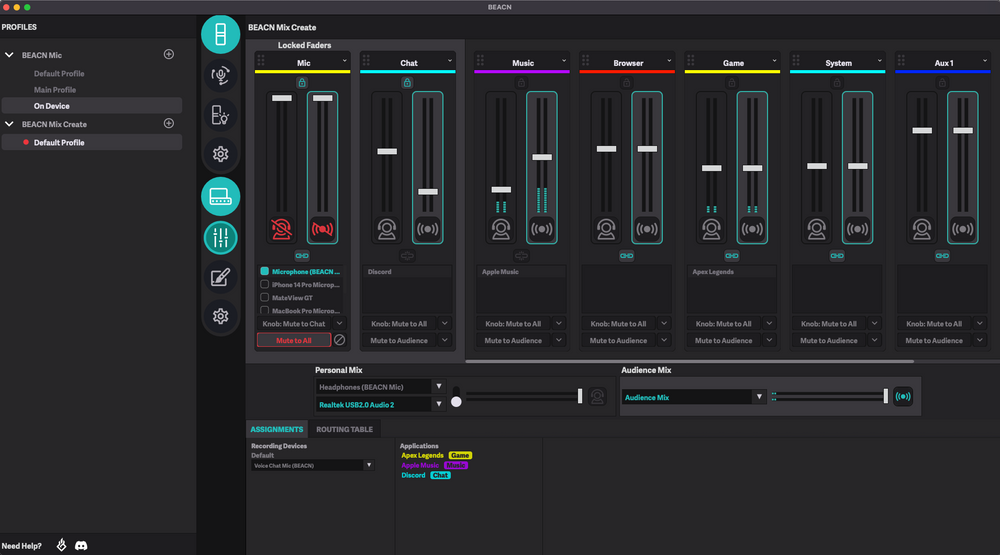Image resolution: width=1000 pixels, height=555 pixels.
Task: Toggle the Mic channel audience mute icon
Action: 322,229
